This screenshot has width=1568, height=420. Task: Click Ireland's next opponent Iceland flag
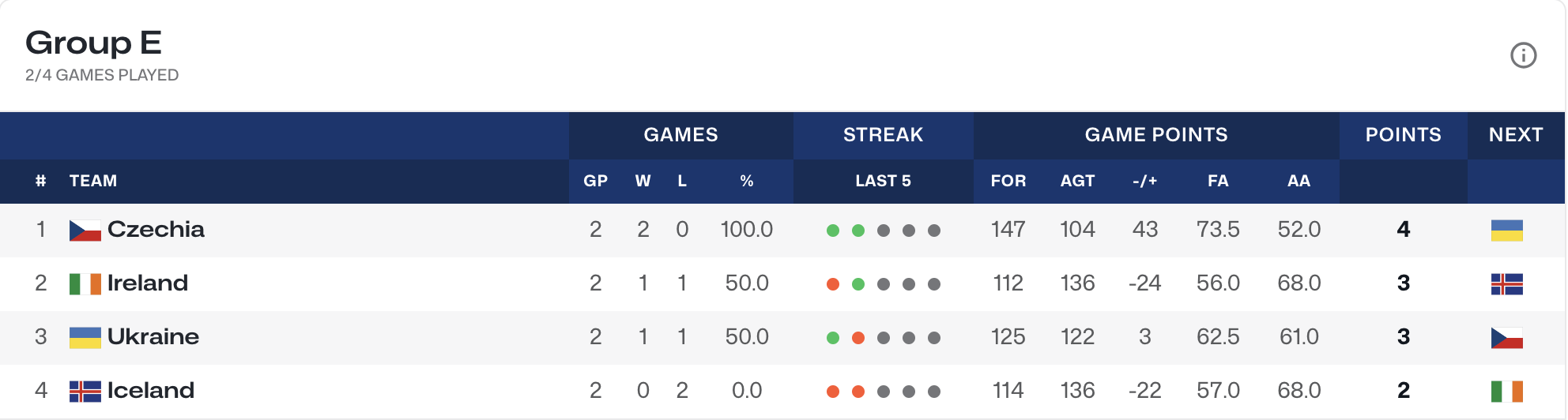click(1506, 284)
